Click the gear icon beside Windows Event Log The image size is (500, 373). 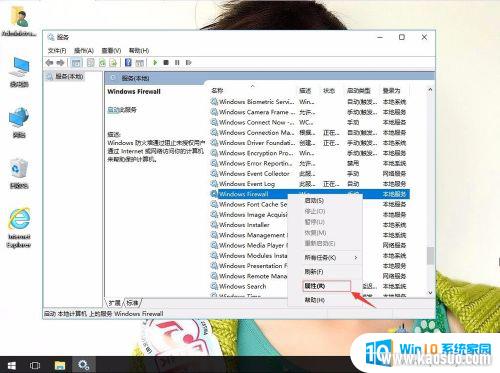(214, 184)
